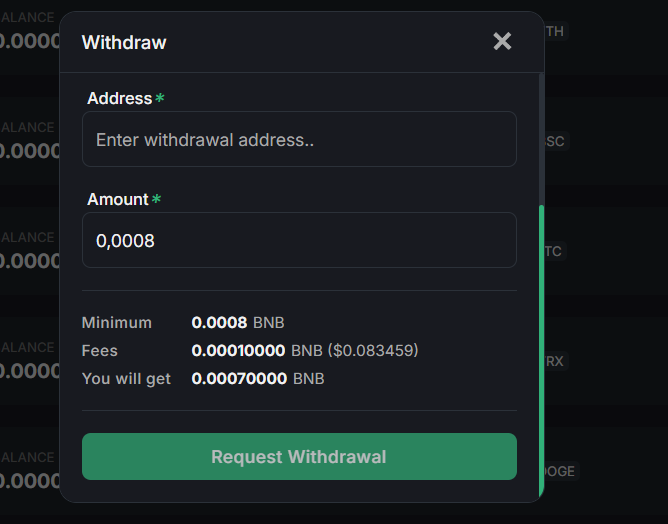Focus the withdrawal address input field
668x524 pixels.
click(x=299, y=139)
